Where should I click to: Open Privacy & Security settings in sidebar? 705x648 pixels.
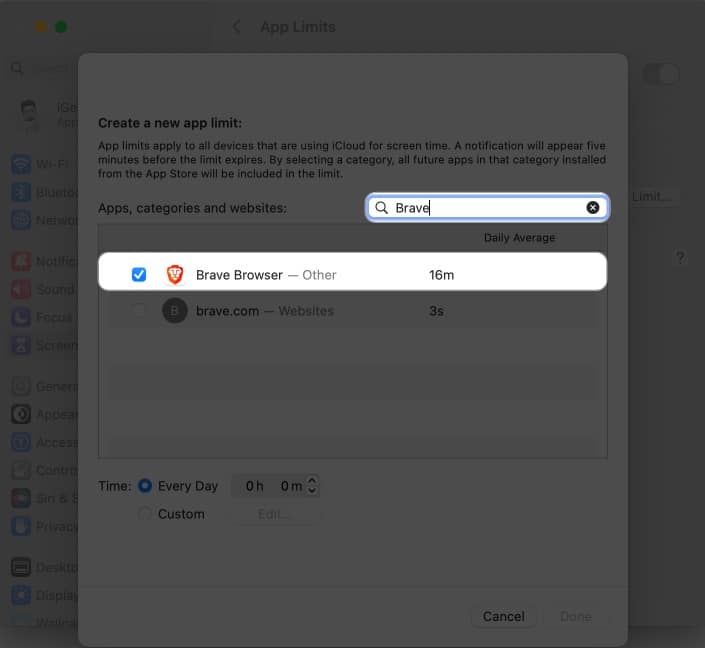(x=43, y=526)
